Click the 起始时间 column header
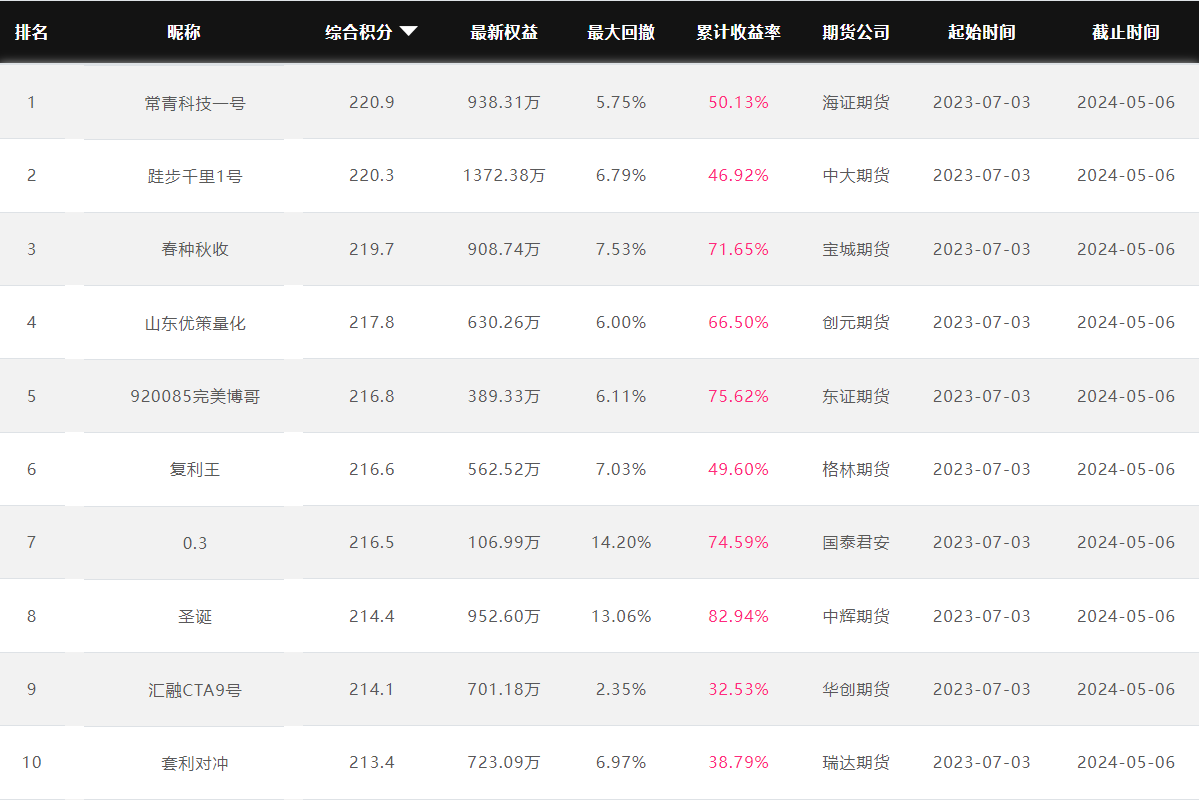Viewport: 1199px width, 800px height. tap(981, 32)
